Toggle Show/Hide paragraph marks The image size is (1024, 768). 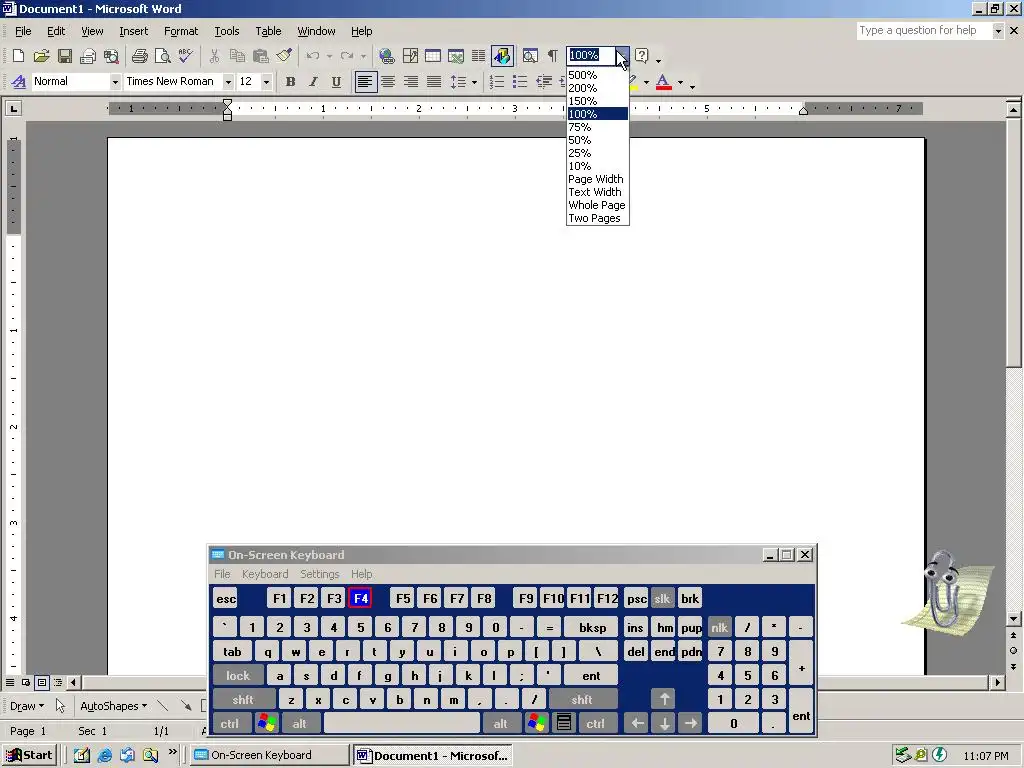click(553, 56)
